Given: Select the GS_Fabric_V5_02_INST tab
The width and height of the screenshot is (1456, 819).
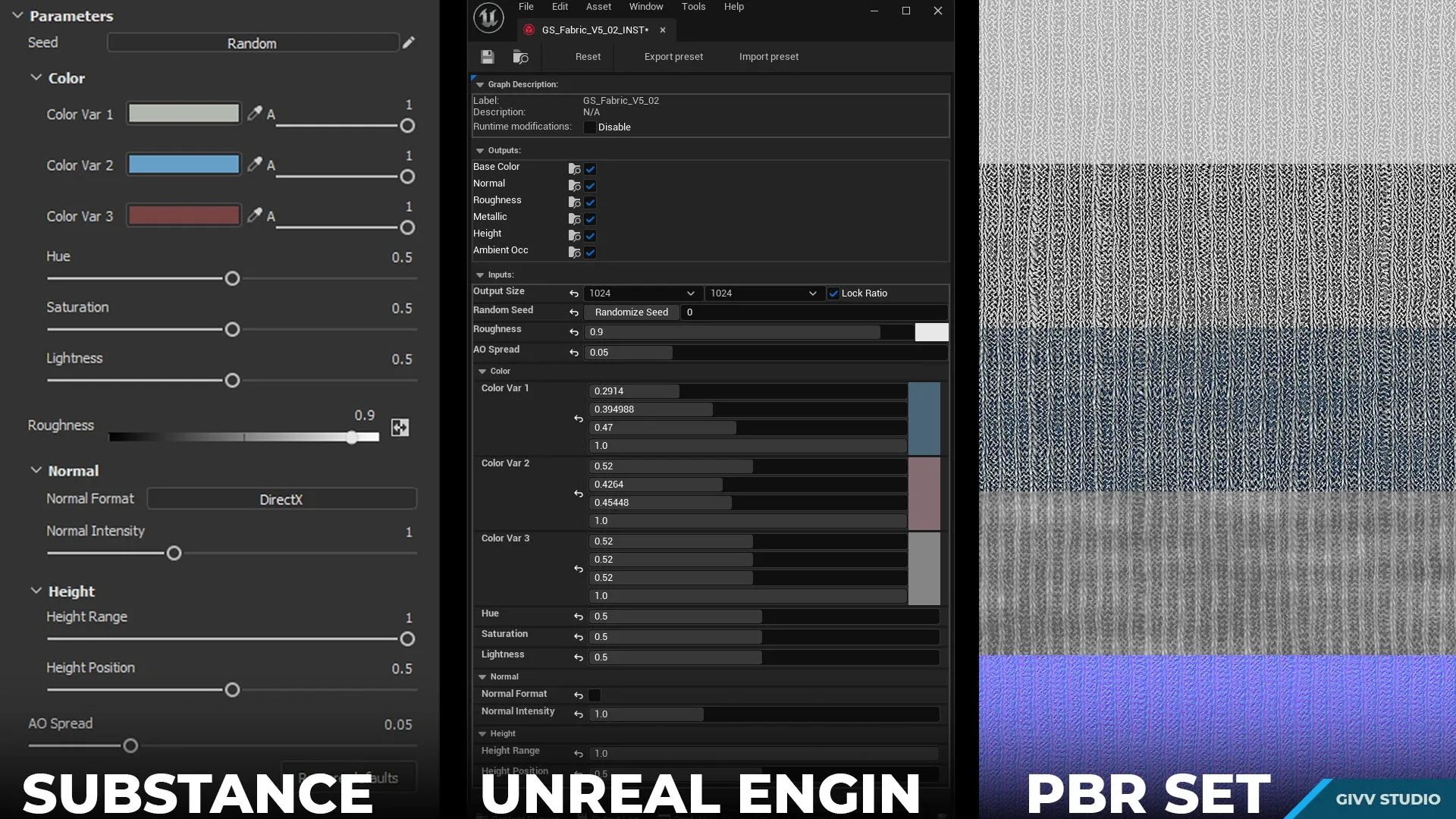Looking at the screenshot, I should [x=595, y=30].
